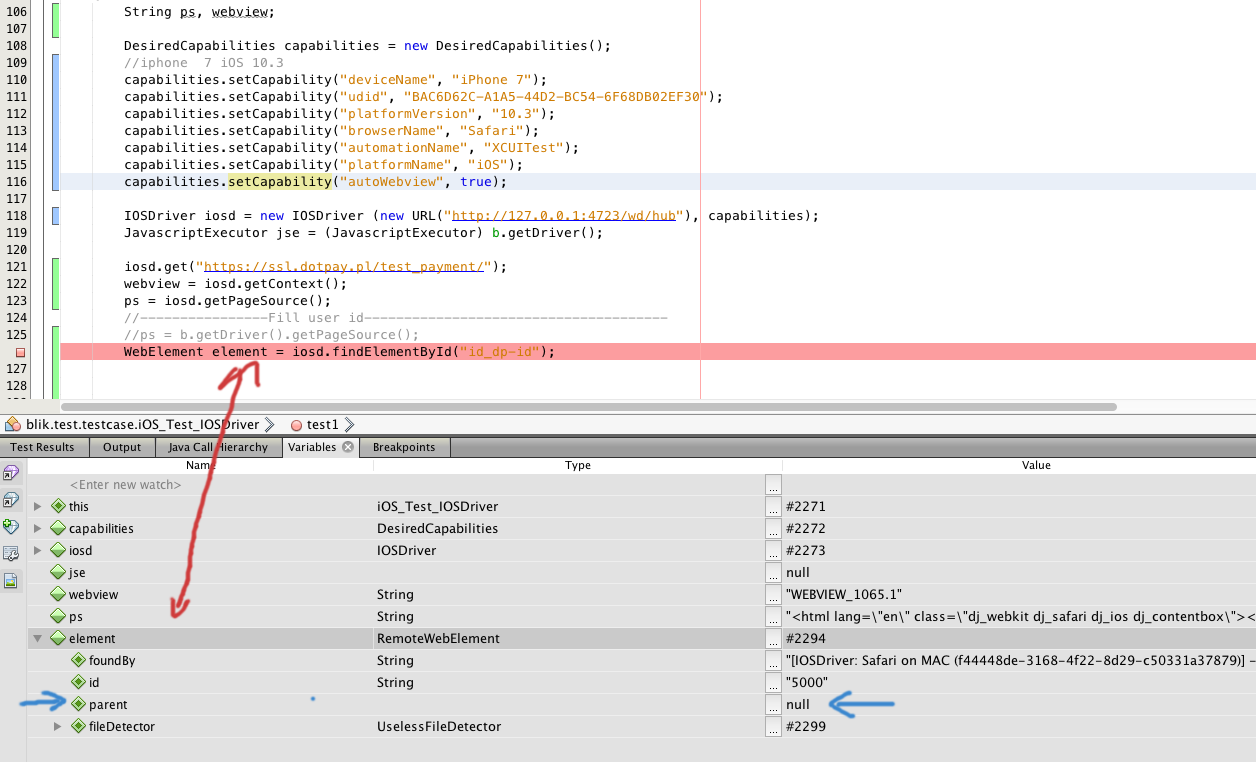Follow the https://ssl.dotpay.pl/test_payment/ link
This screenshot has width=1256, height=762.
(344, 266)
